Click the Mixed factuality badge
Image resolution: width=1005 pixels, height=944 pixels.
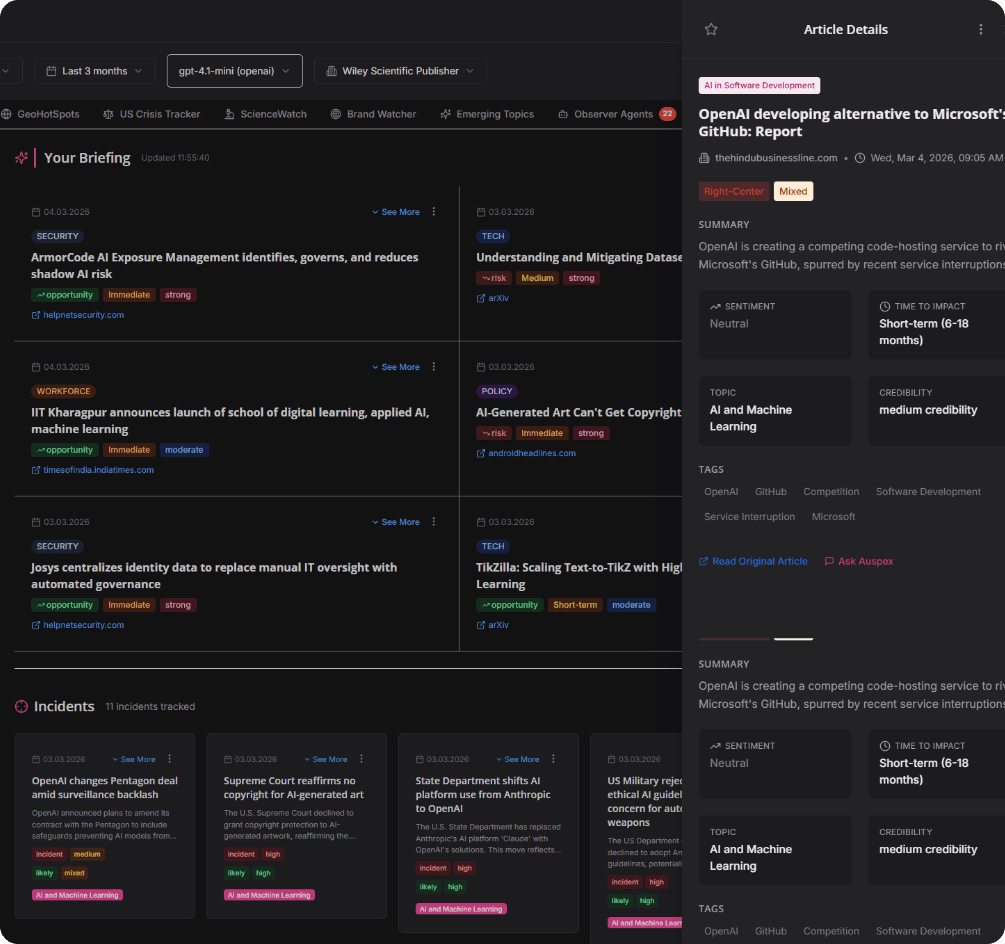pyautogui.click(x=793, y=192)
